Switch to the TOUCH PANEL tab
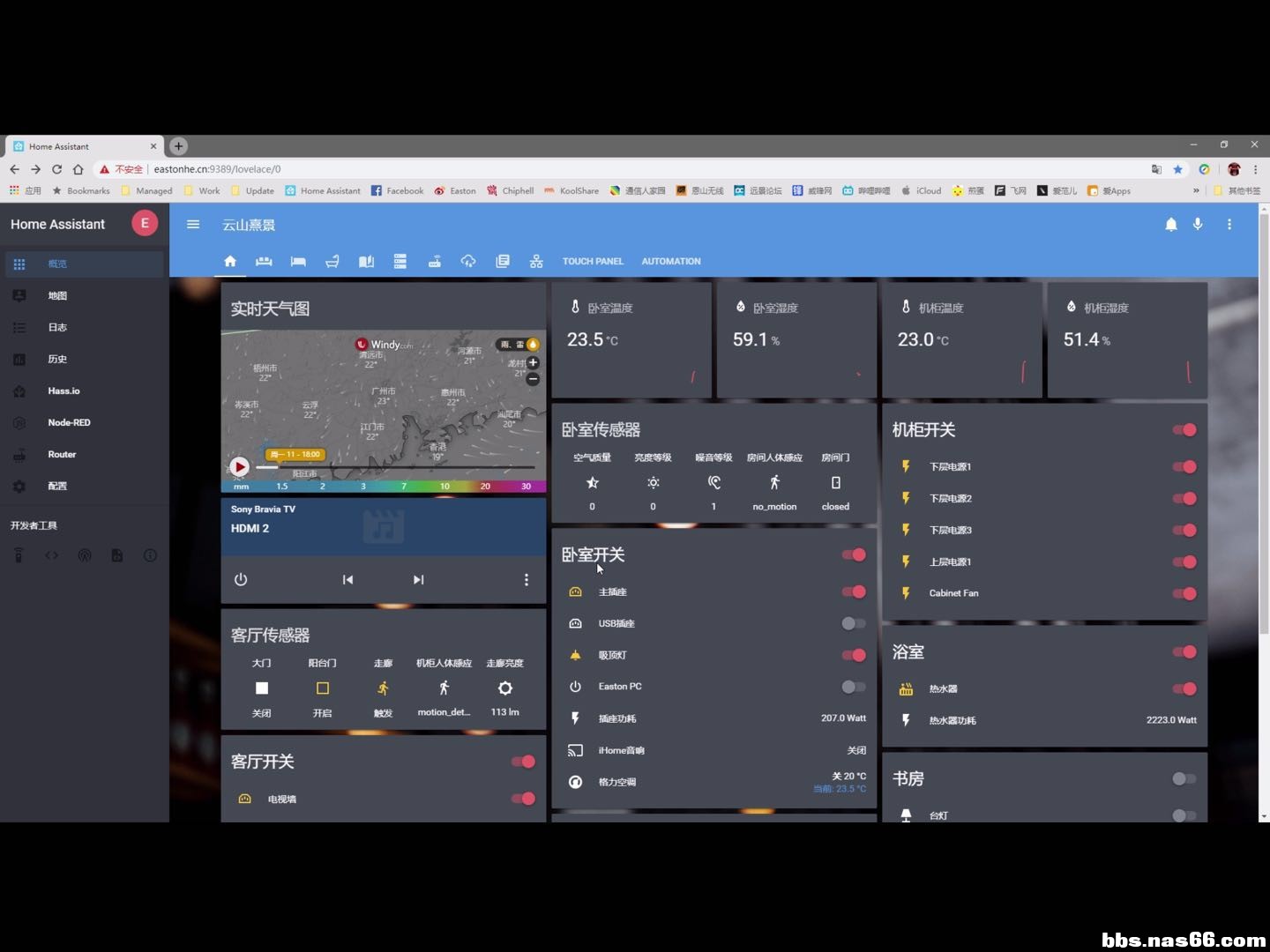The width and height of the screenshot is (1270, 952). coord(593,262)
